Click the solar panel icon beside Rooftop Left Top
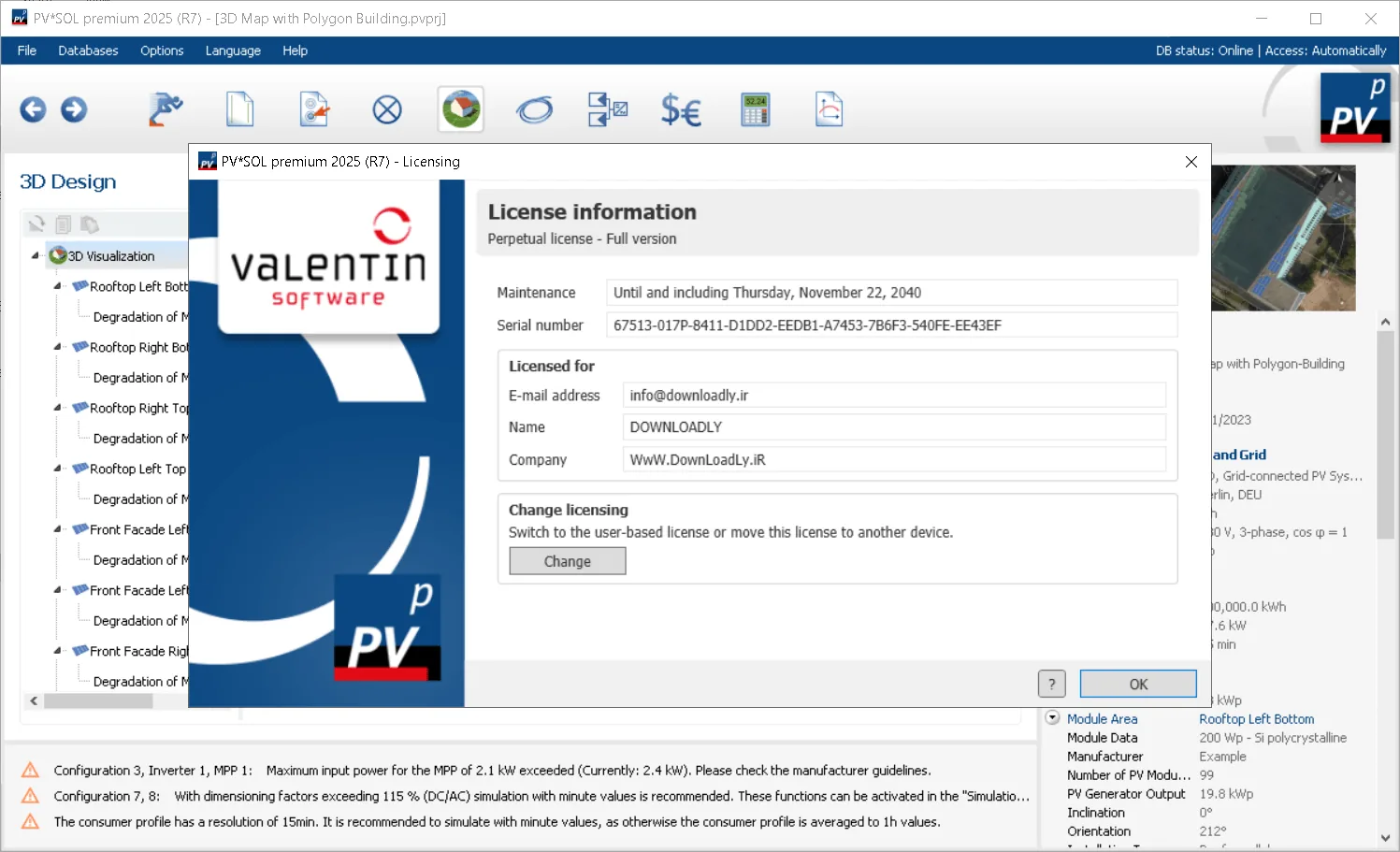Screen dimensions: 1400x852 (x=80, y=469)
